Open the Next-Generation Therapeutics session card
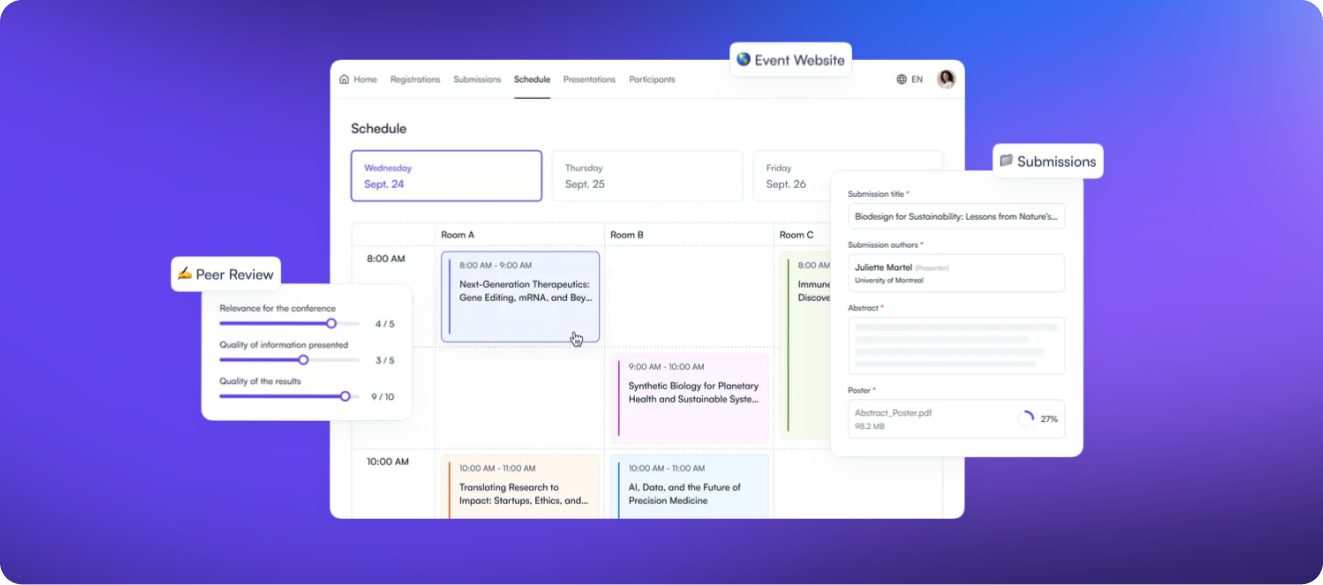This screenshot has width=1323, height=585. click(x=520, y=296)
